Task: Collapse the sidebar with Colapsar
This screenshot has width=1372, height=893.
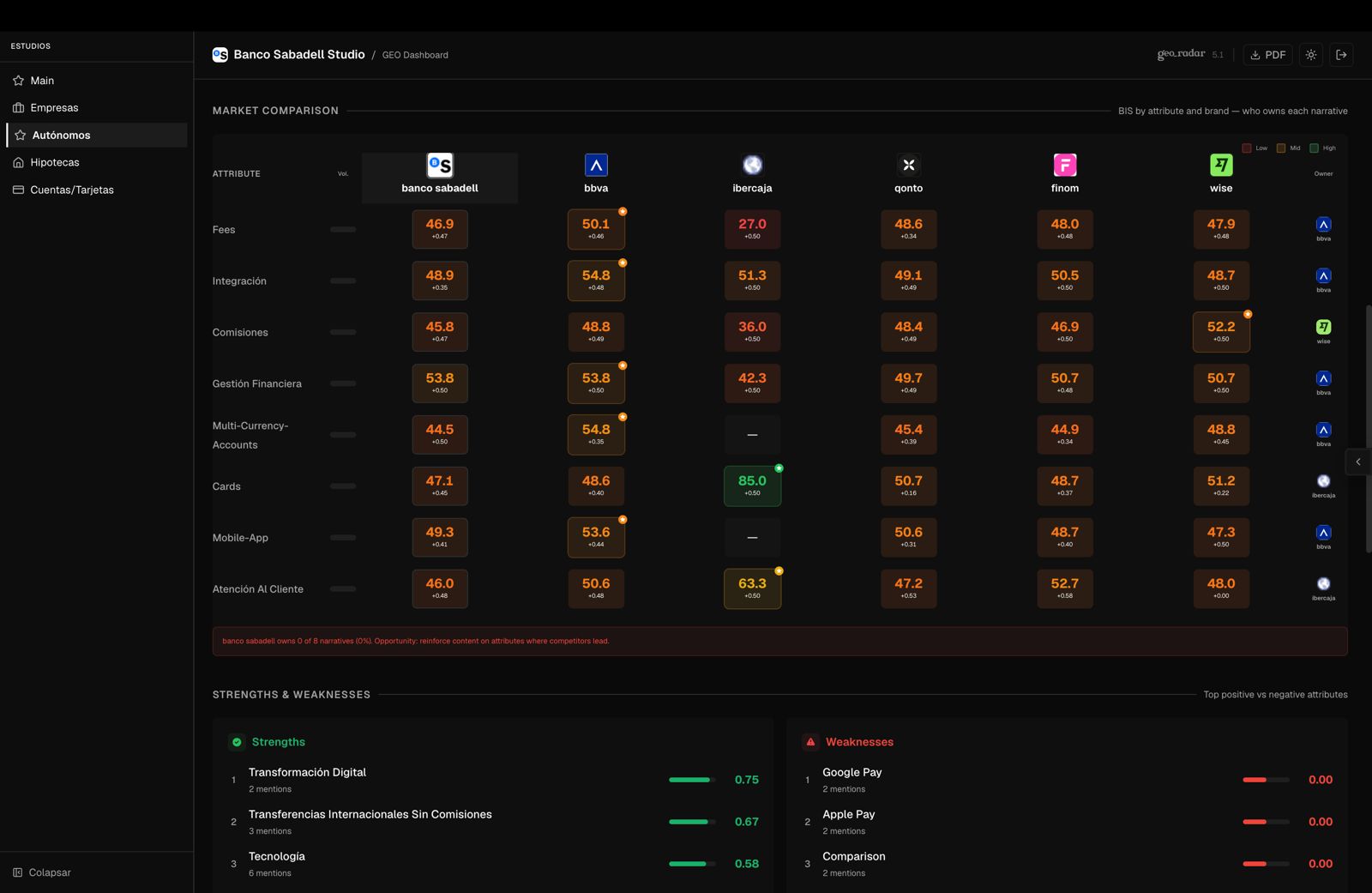Action: pos(49,872)
